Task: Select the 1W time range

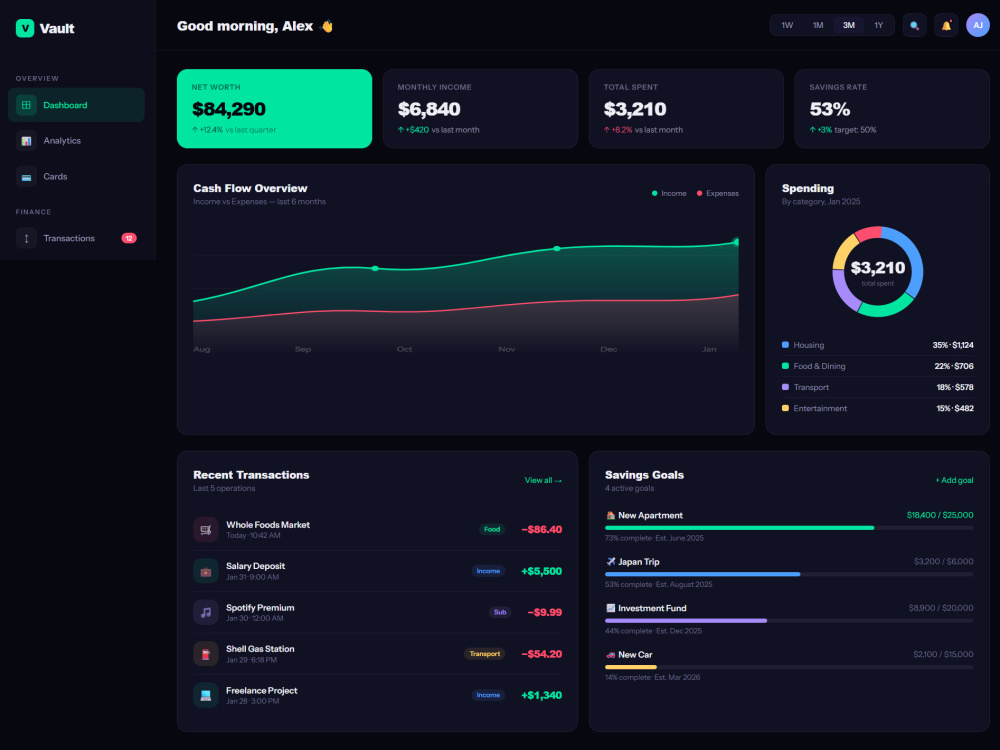Action: click(x=787, y=26)
